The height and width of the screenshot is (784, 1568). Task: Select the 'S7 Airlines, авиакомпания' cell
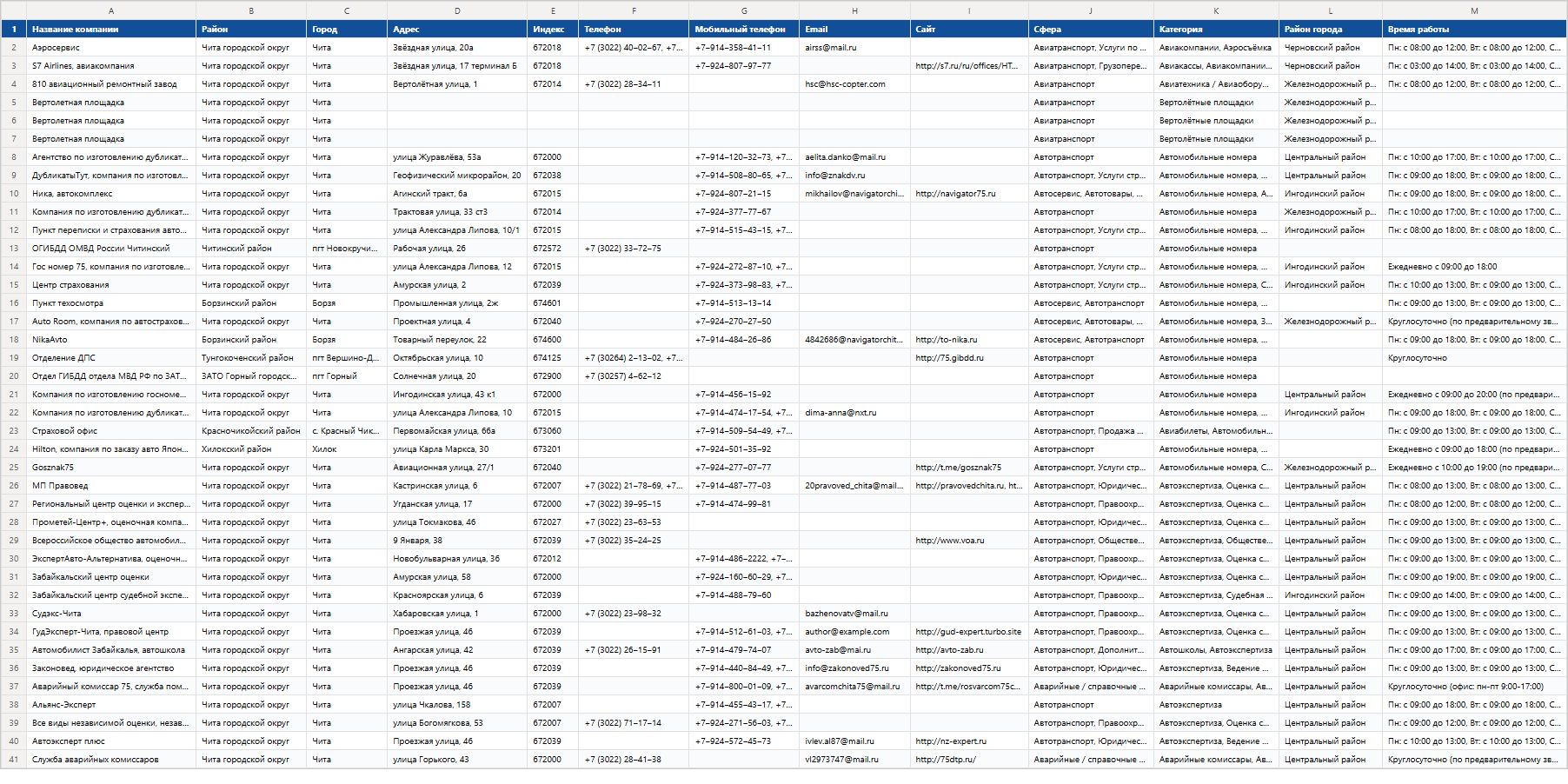click(111, 65)
